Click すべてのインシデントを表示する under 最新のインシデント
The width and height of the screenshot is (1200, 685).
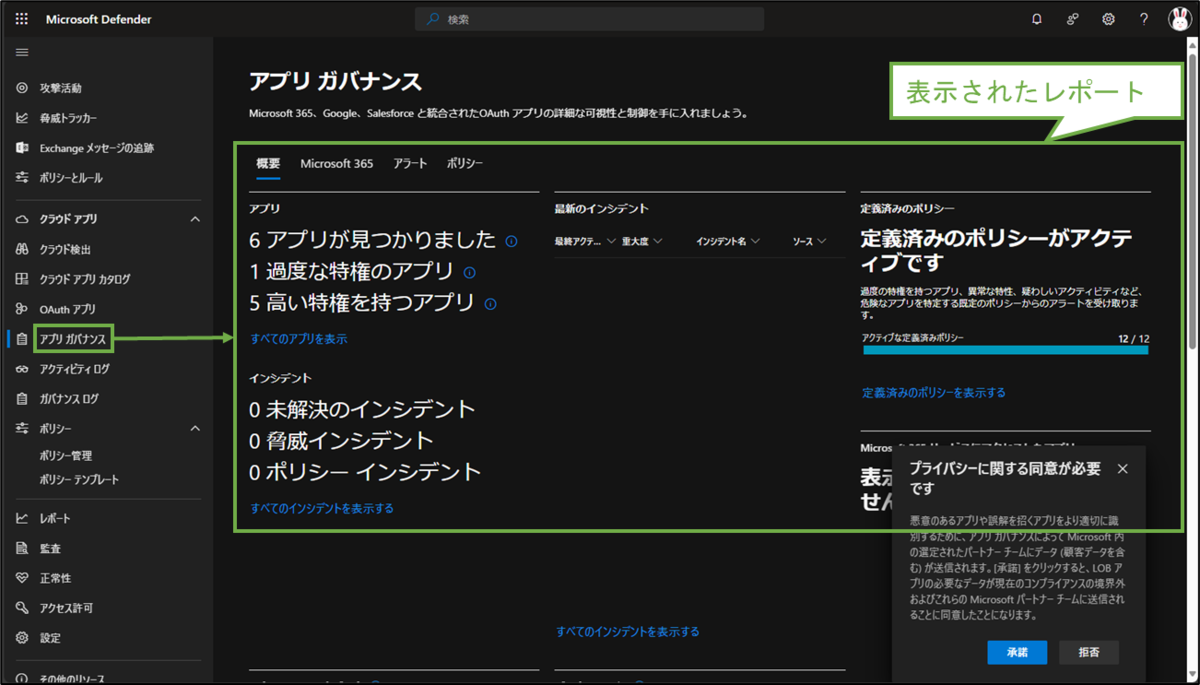[x=628, y=632]
